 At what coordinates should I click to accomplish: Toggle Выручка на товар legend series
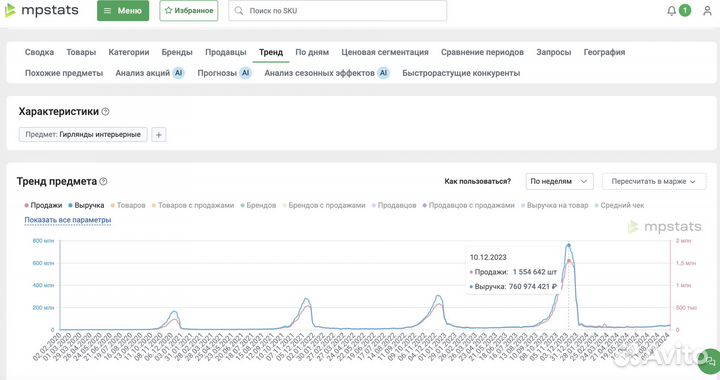[554, 205]
